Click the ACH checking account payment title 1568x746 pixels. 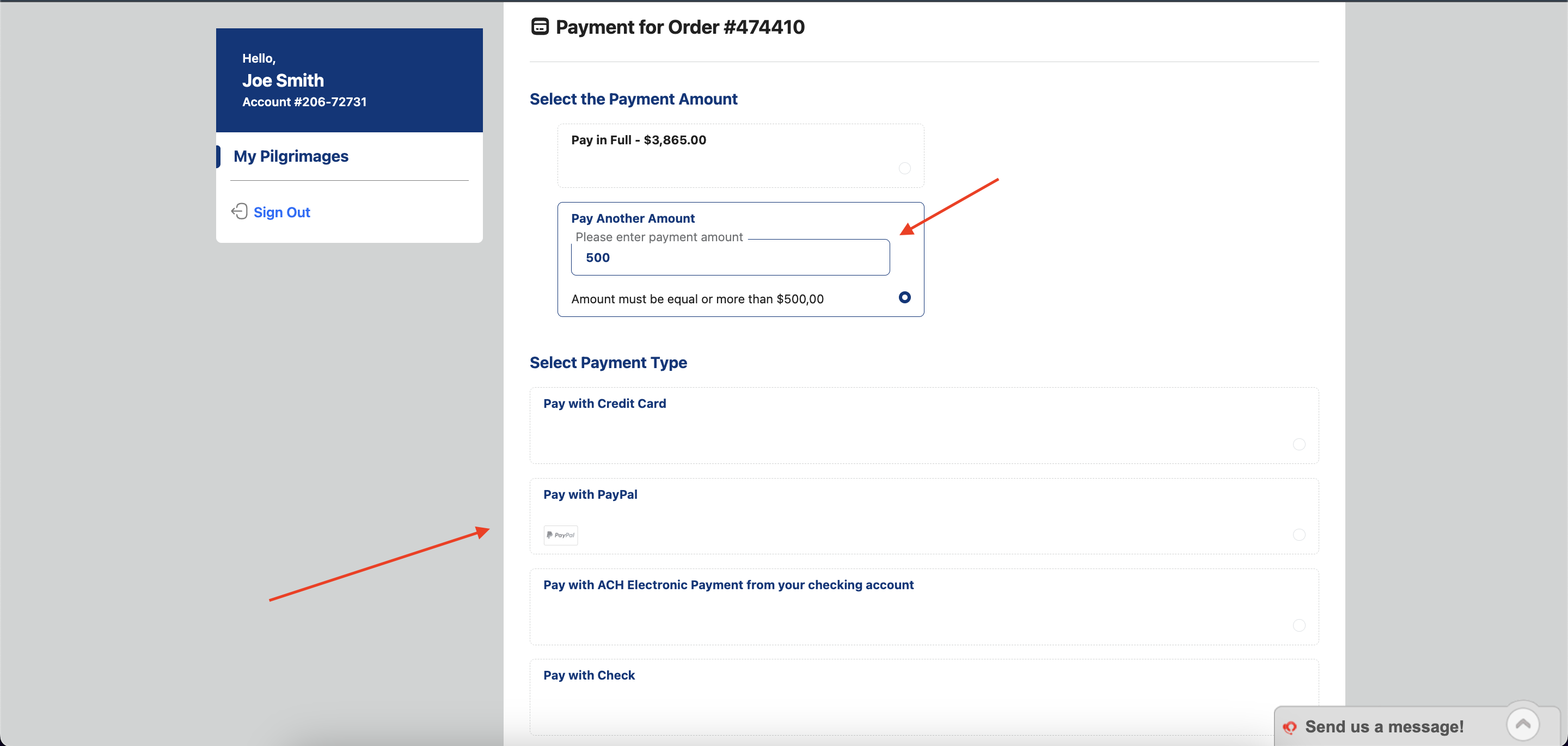pos(728,585)
